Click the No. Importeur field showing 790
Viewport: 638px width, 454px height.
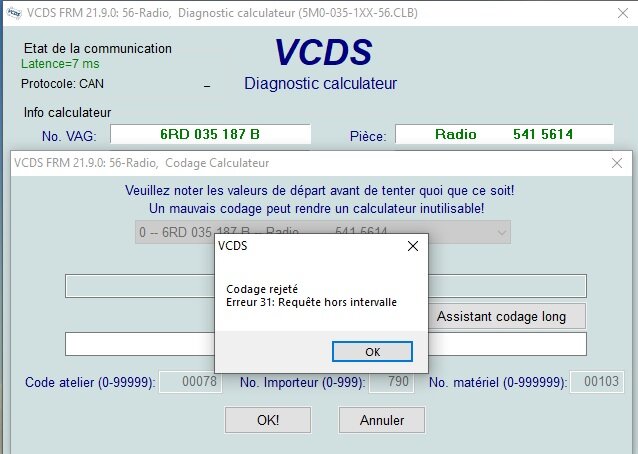click(x=391, y=382)
